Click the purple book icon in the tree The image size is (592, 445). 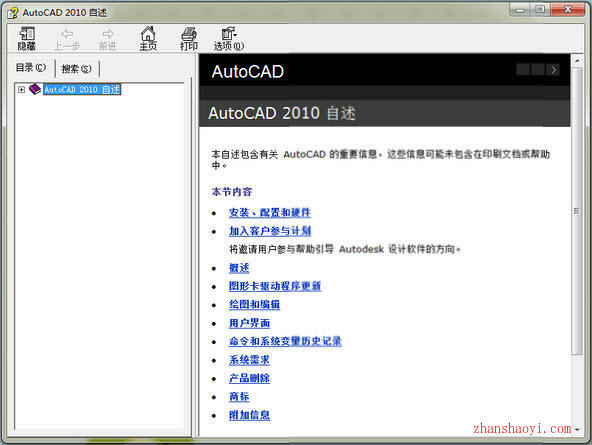click(35, 89)
